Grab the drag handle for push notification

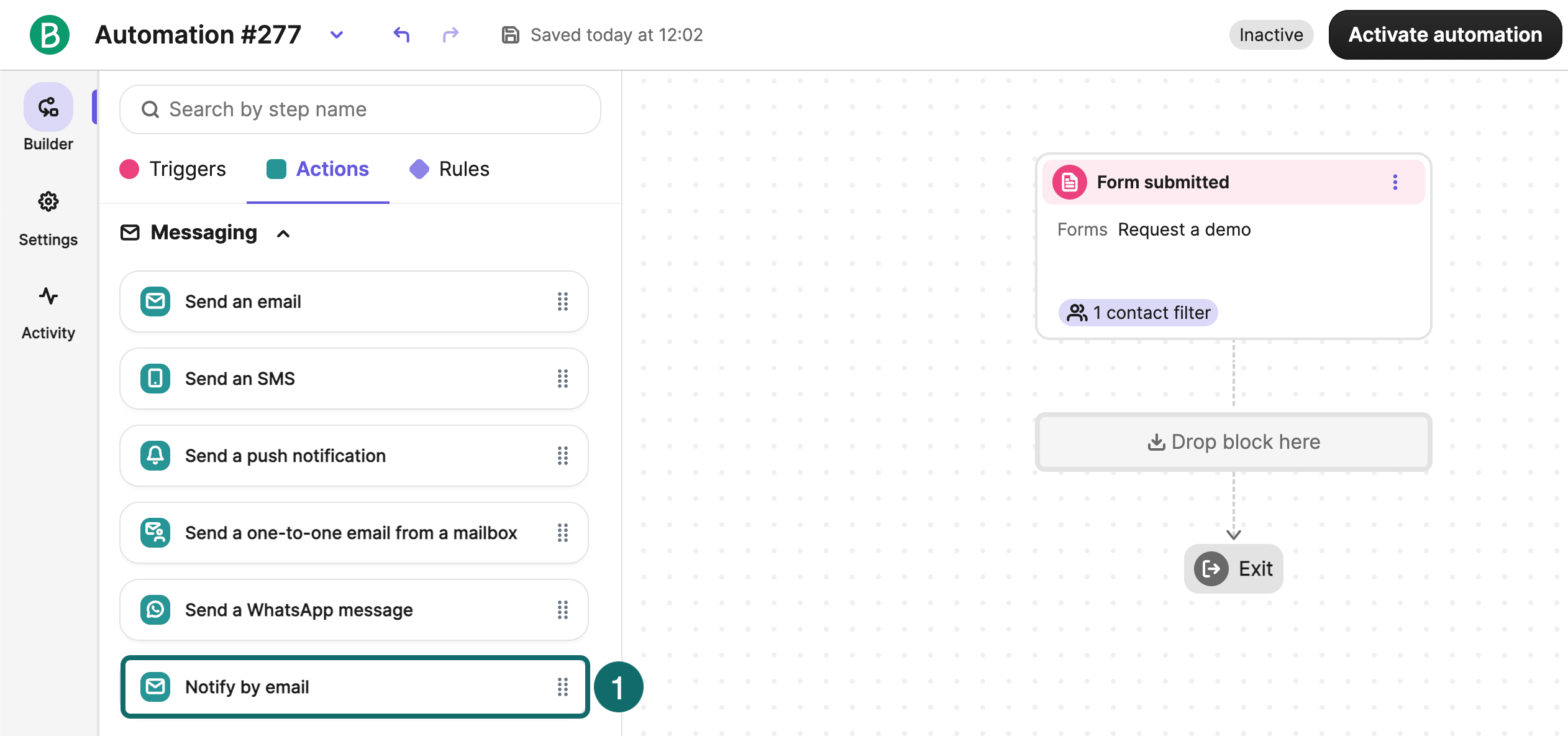(x=563, y=456)
